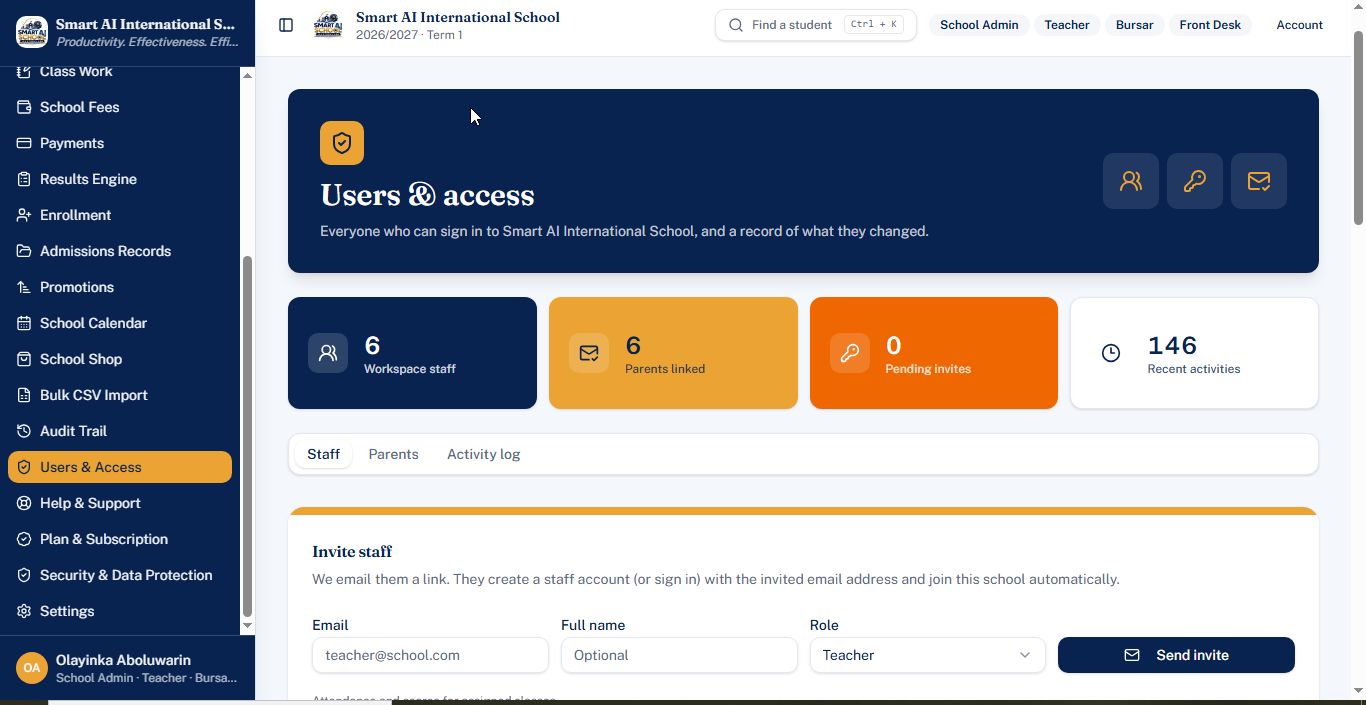Select the Front Desk role pill
The width and height of the screenshot is (1366, 705).
click(x=1210, y=25)
